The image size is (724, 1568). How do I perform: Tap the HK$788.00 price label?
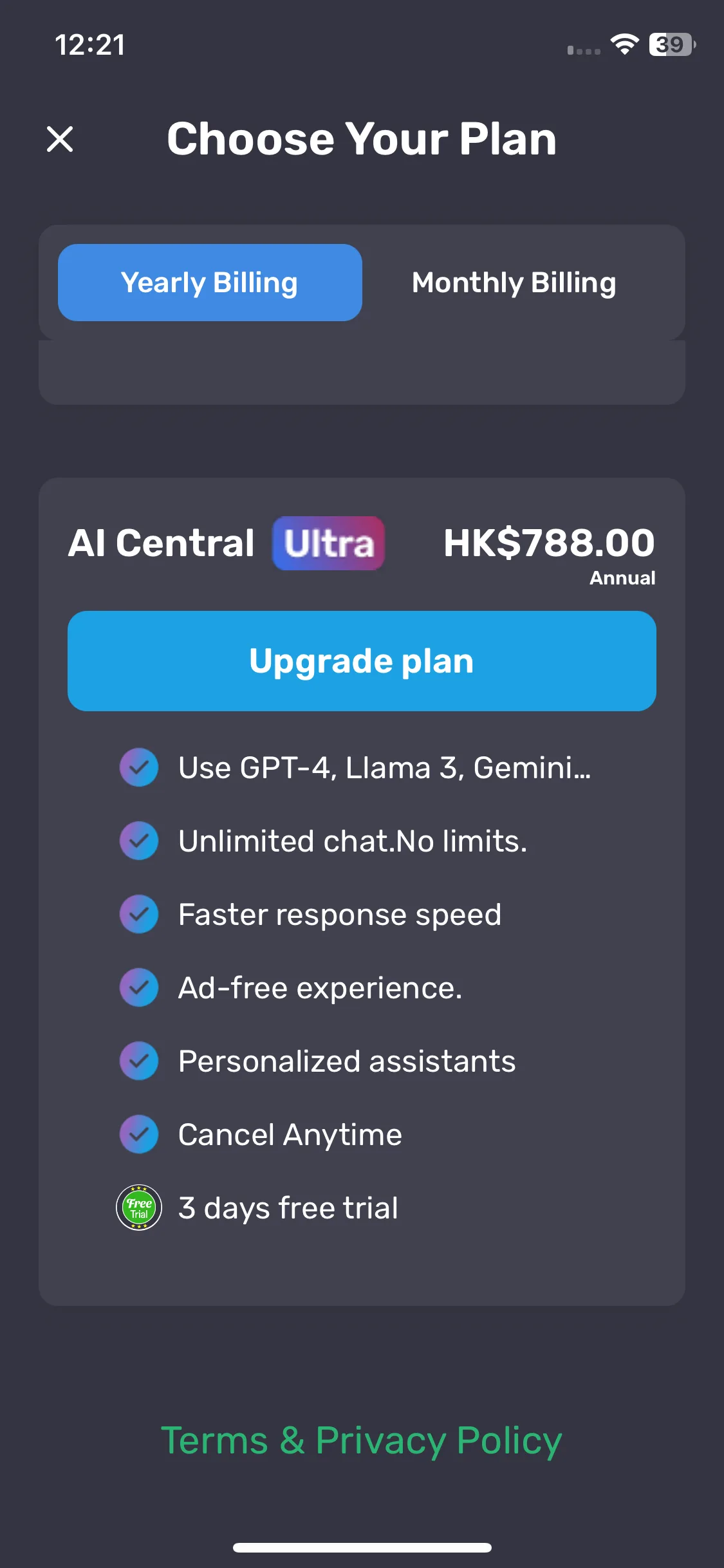(x=549, y=543)
